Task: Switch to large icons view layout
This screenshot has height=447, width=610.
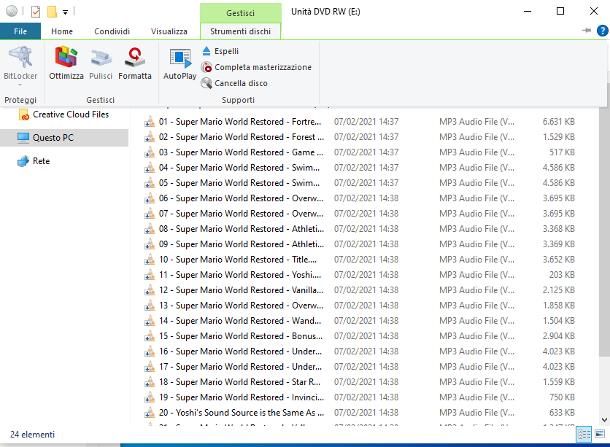Action: pyautogui.click(x=600, y=435)
